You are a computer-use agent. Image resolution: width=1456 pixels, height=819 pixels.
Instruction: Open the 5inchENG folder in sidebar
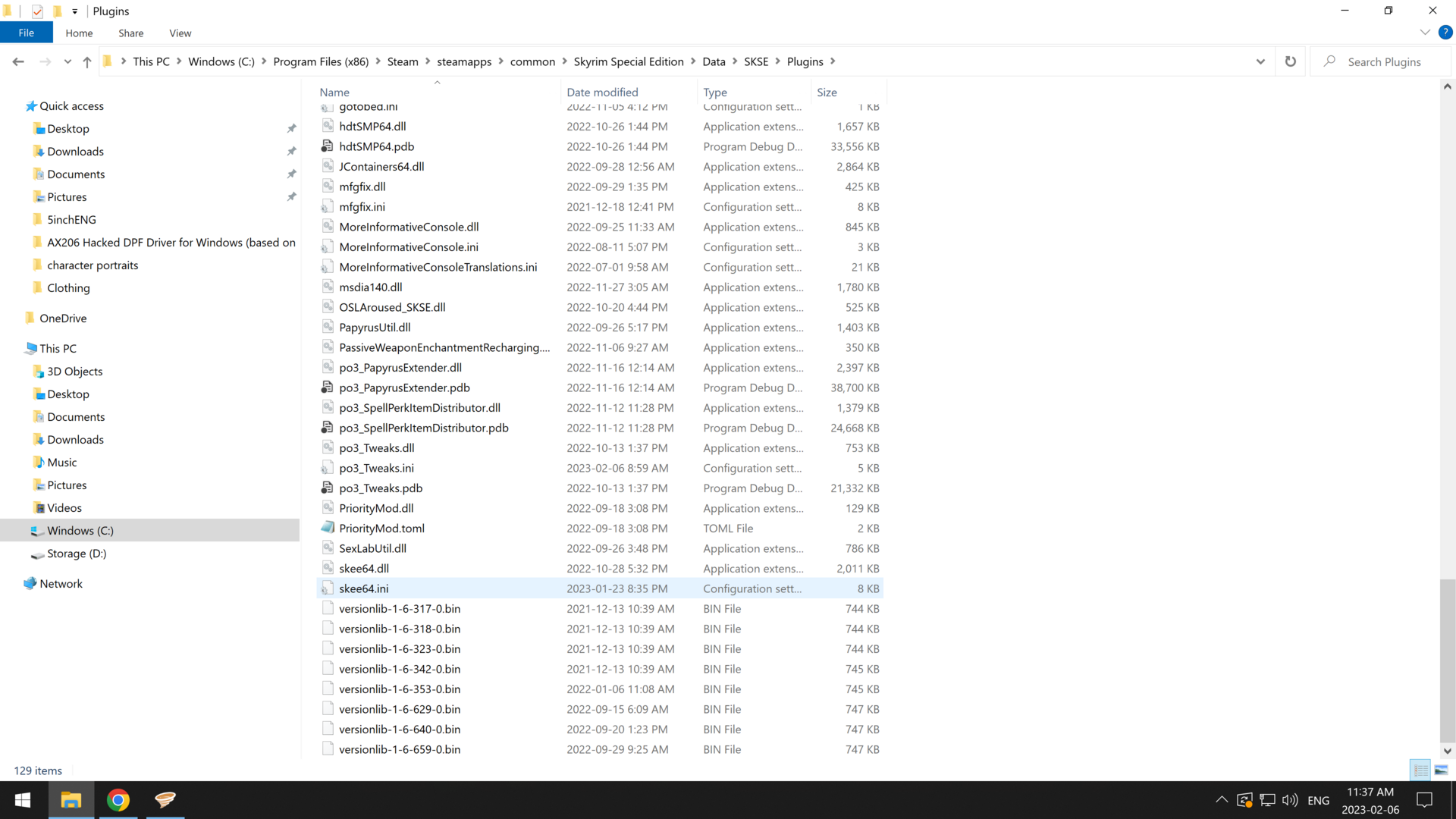pyautogui.click(x=71, y=220)
